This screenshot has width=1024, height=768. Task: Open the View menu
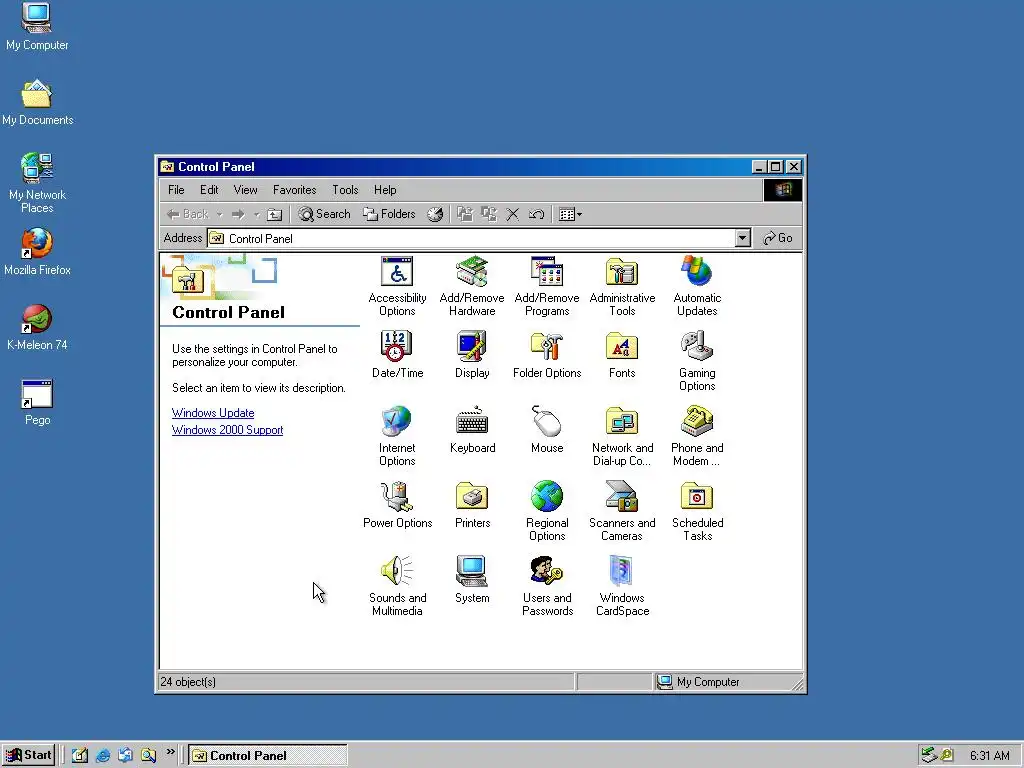[x=246, y=190]
